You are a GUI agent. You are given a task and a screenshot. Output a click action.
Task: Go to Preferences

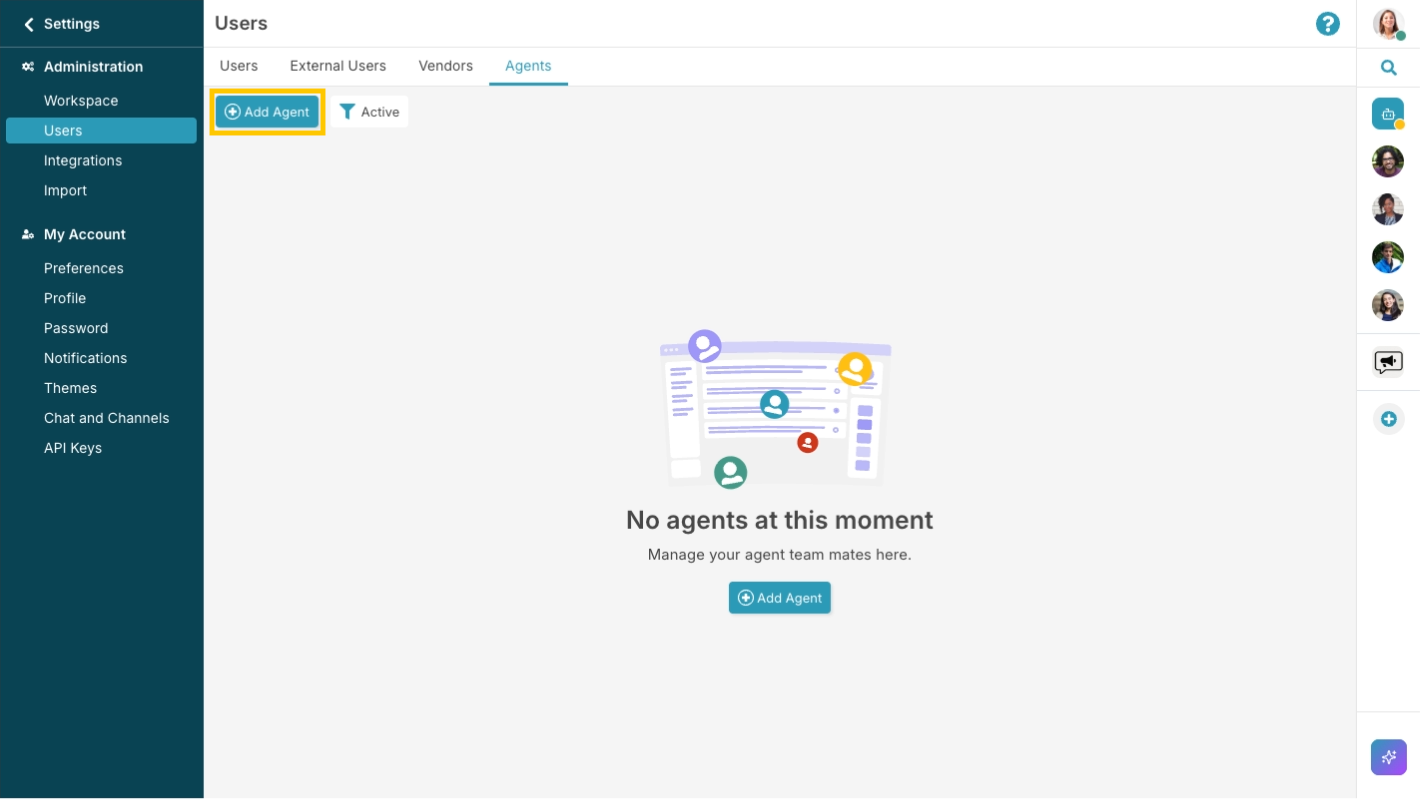pyautogui.click(x=84, y=269)
